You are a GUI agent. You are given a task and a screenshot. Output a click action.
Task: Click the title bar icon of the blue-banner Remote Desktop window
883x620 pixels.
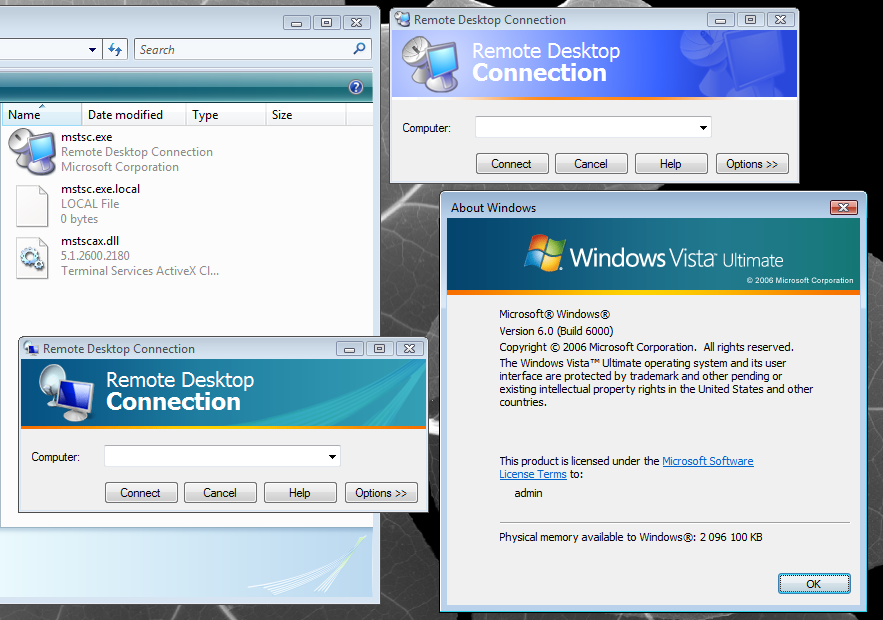pyautogui.click(x=403, y=19)
